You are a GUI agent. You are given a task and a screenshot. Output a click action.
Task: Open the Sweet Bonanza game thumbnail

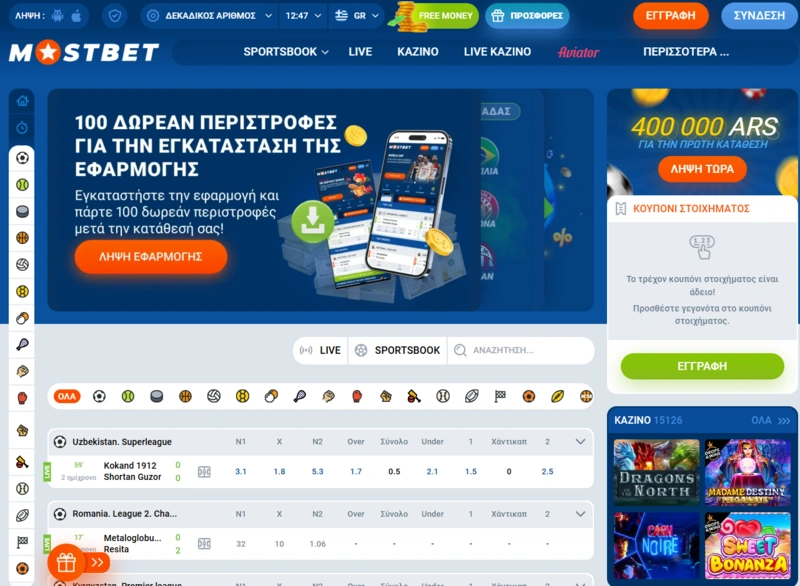click(747, 546)
